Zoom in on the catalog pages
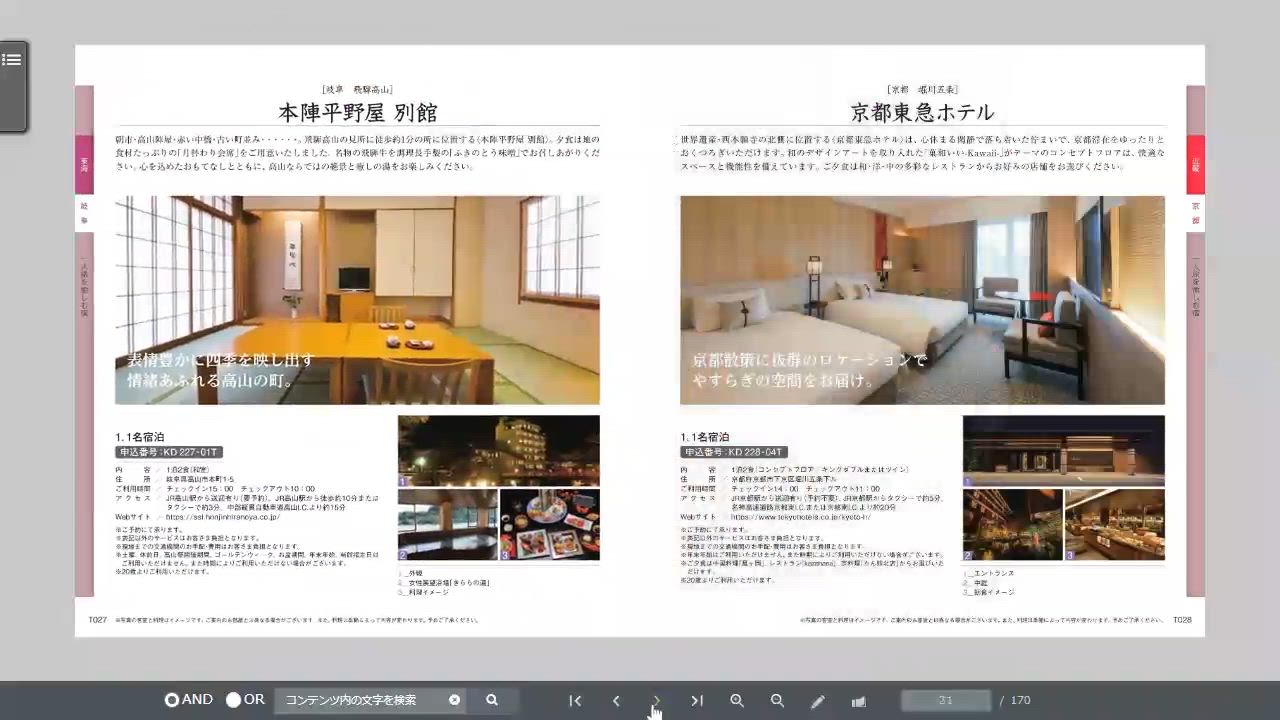1280x720 pixels. point(737,700)
